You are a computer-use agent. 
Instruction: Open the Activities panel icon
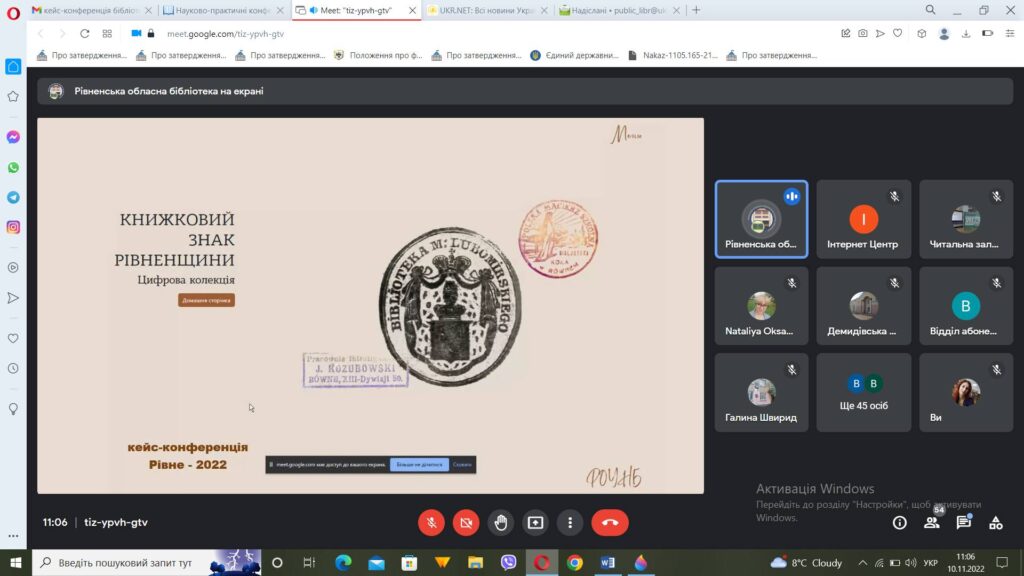(996, 522)
